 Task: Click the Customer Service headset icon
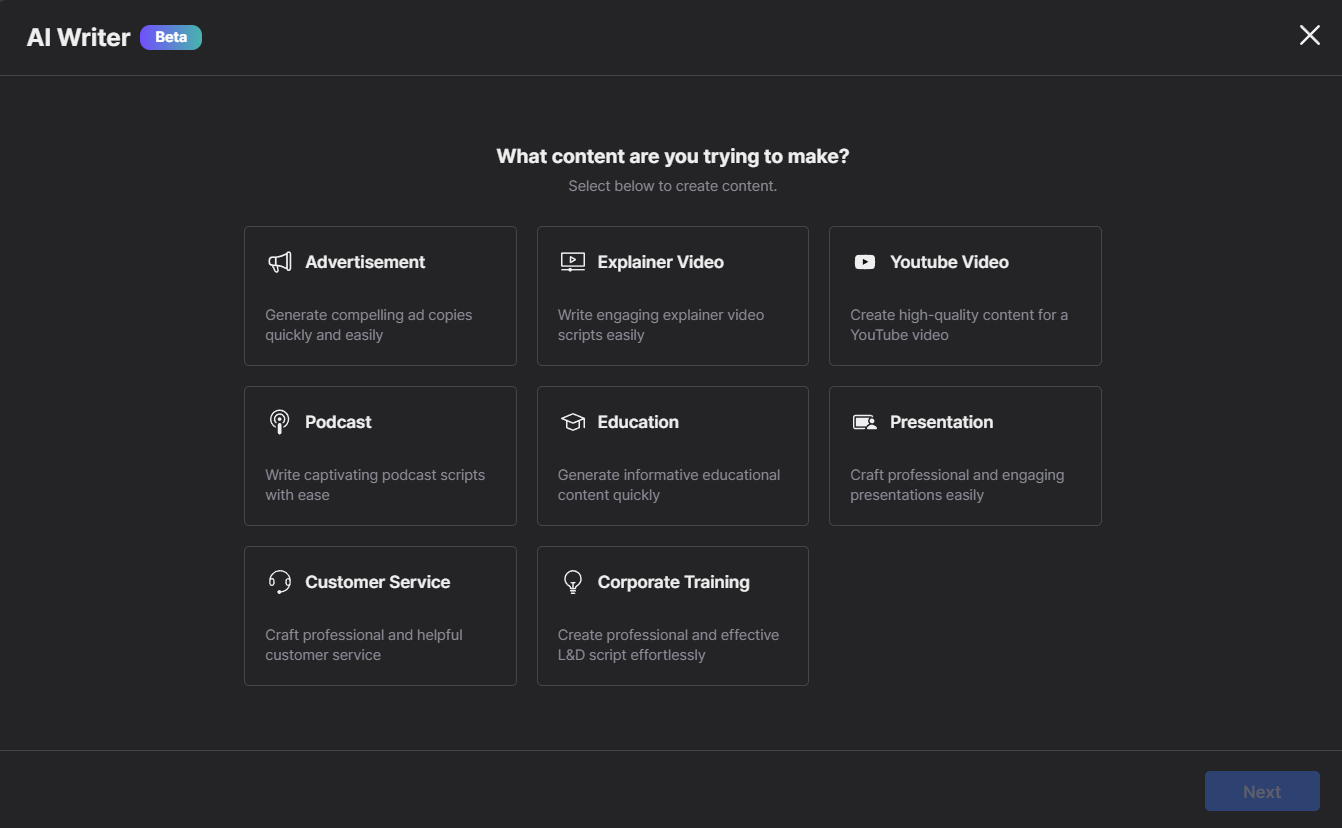coord(280,582)
